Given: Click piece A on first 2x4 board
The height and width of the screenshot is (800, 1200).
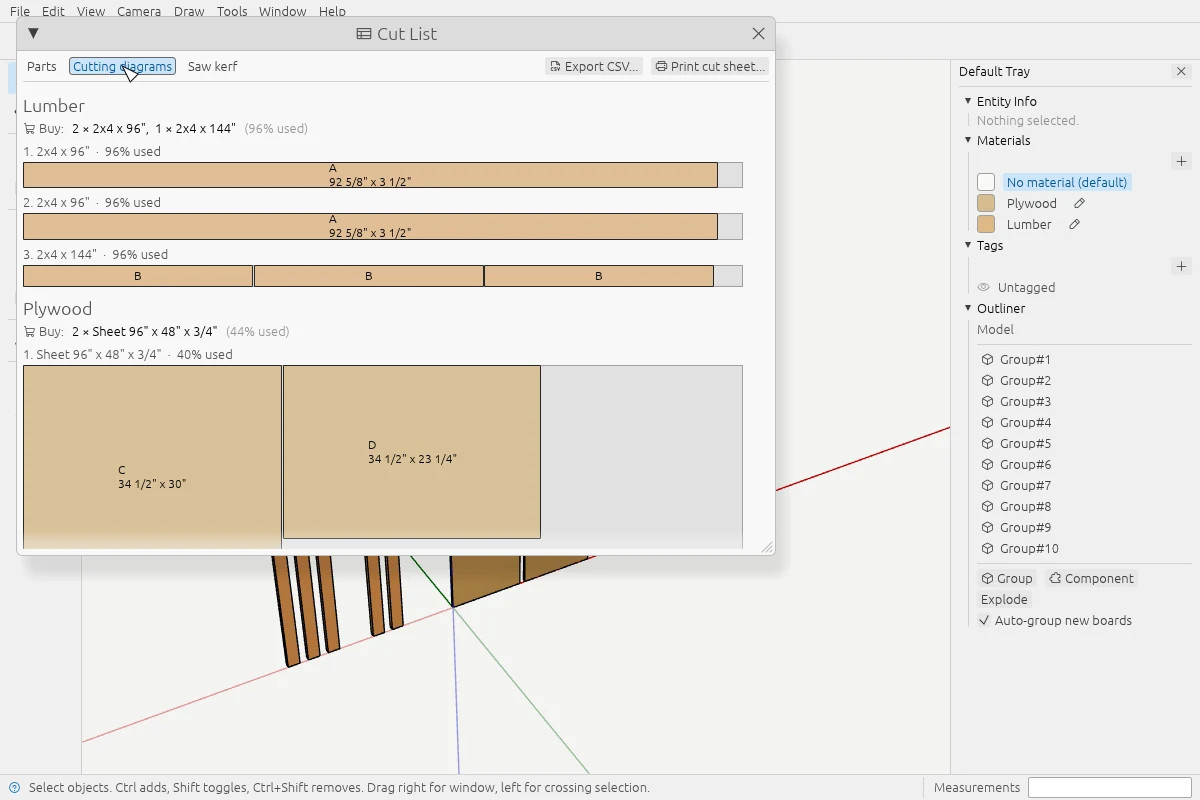Looking at the screenshot, I should click(370, 175).
